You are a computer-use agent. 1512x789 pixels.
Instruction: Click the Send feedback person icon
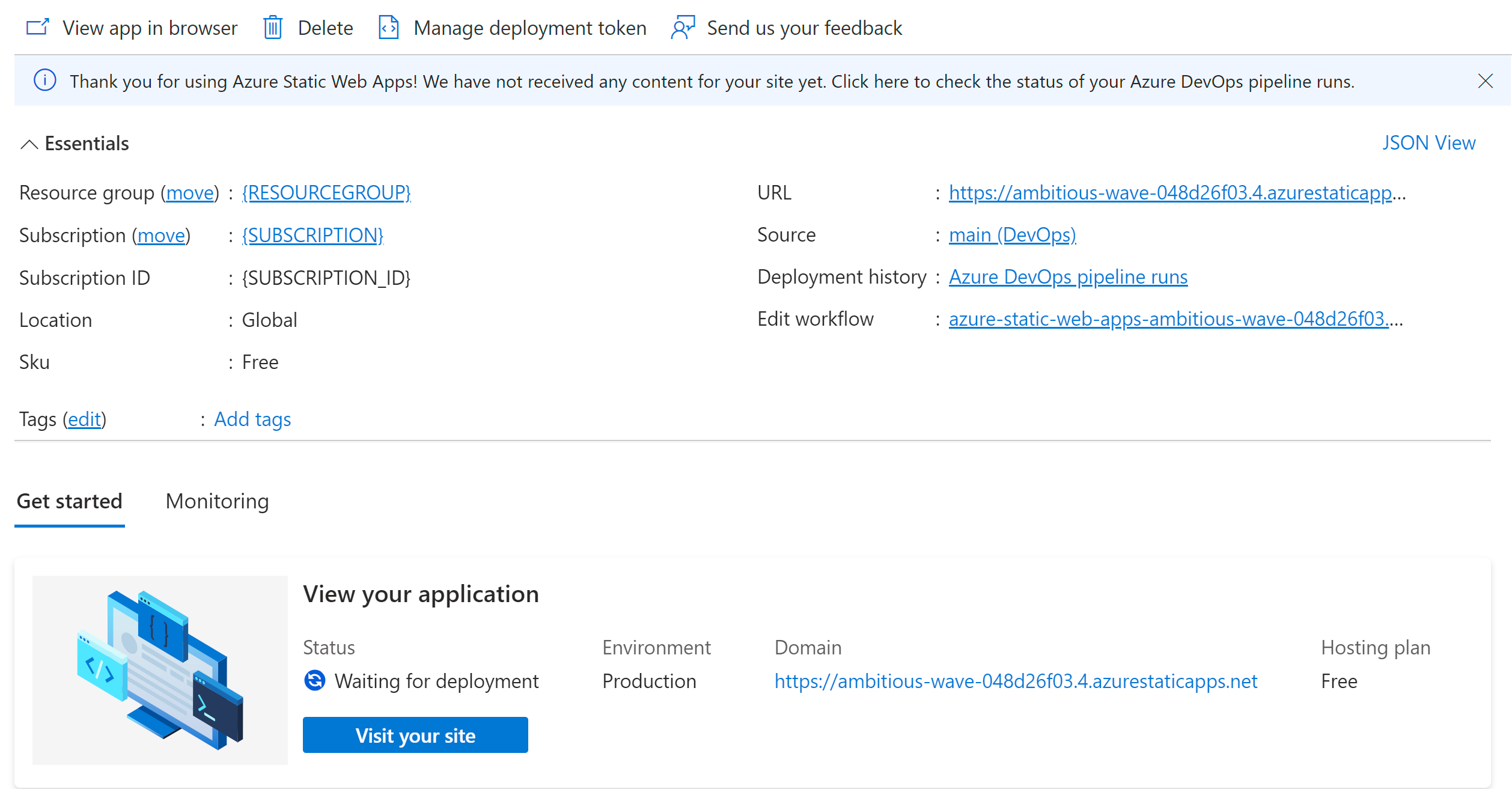pos(683,28)
